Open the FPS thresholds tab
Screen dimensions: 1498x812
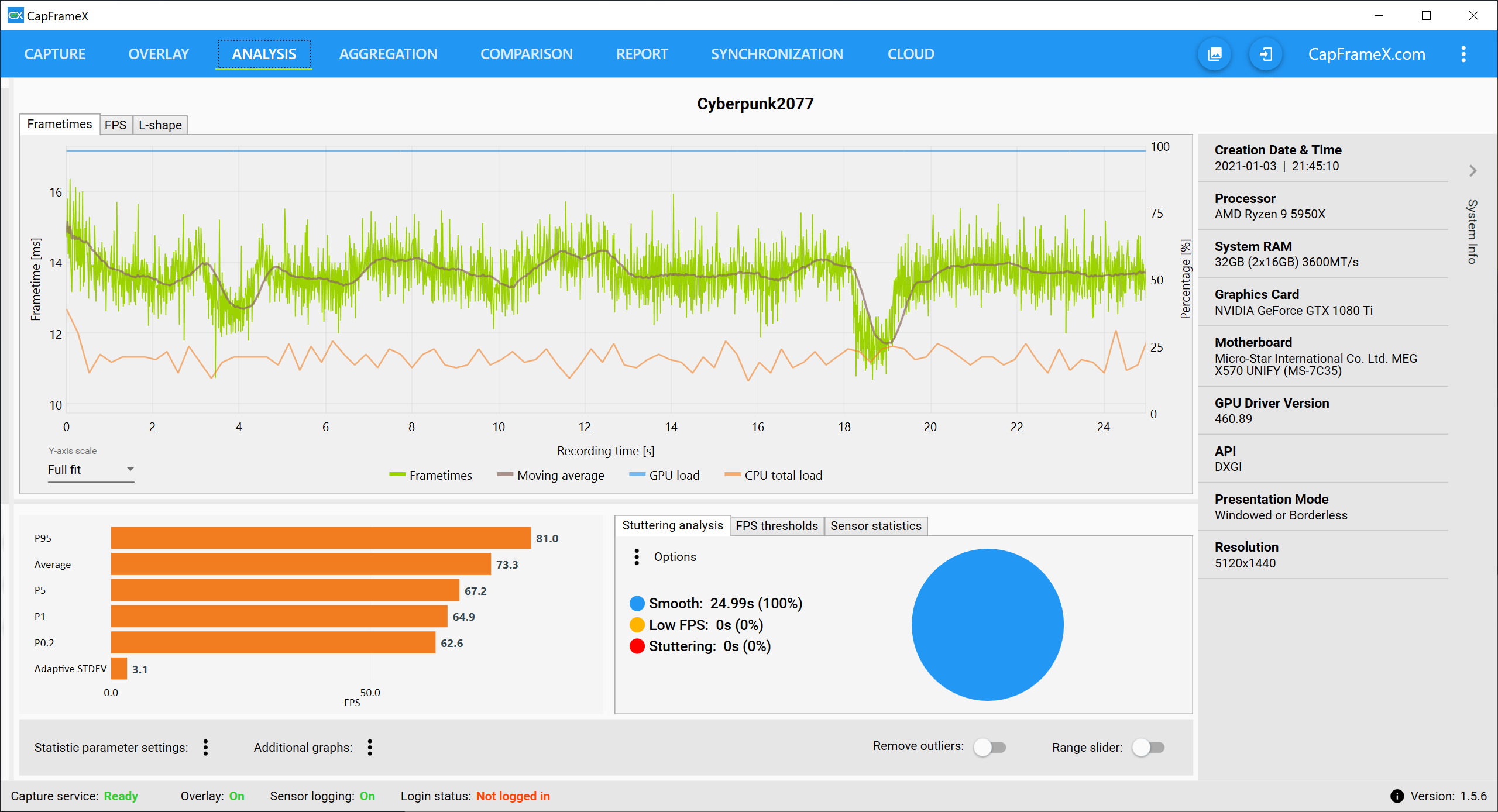[x=777, y=525]
